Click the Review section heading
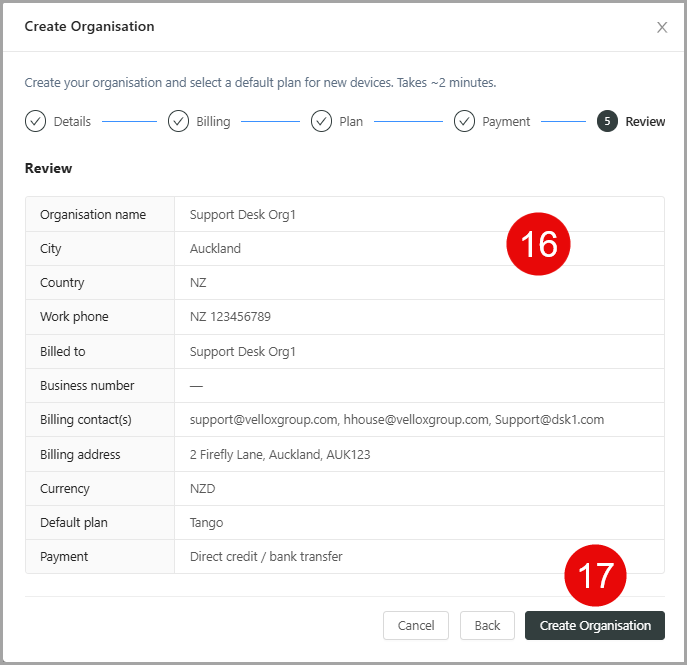This screenshot has height=665, width=687. tap(48, 168)
